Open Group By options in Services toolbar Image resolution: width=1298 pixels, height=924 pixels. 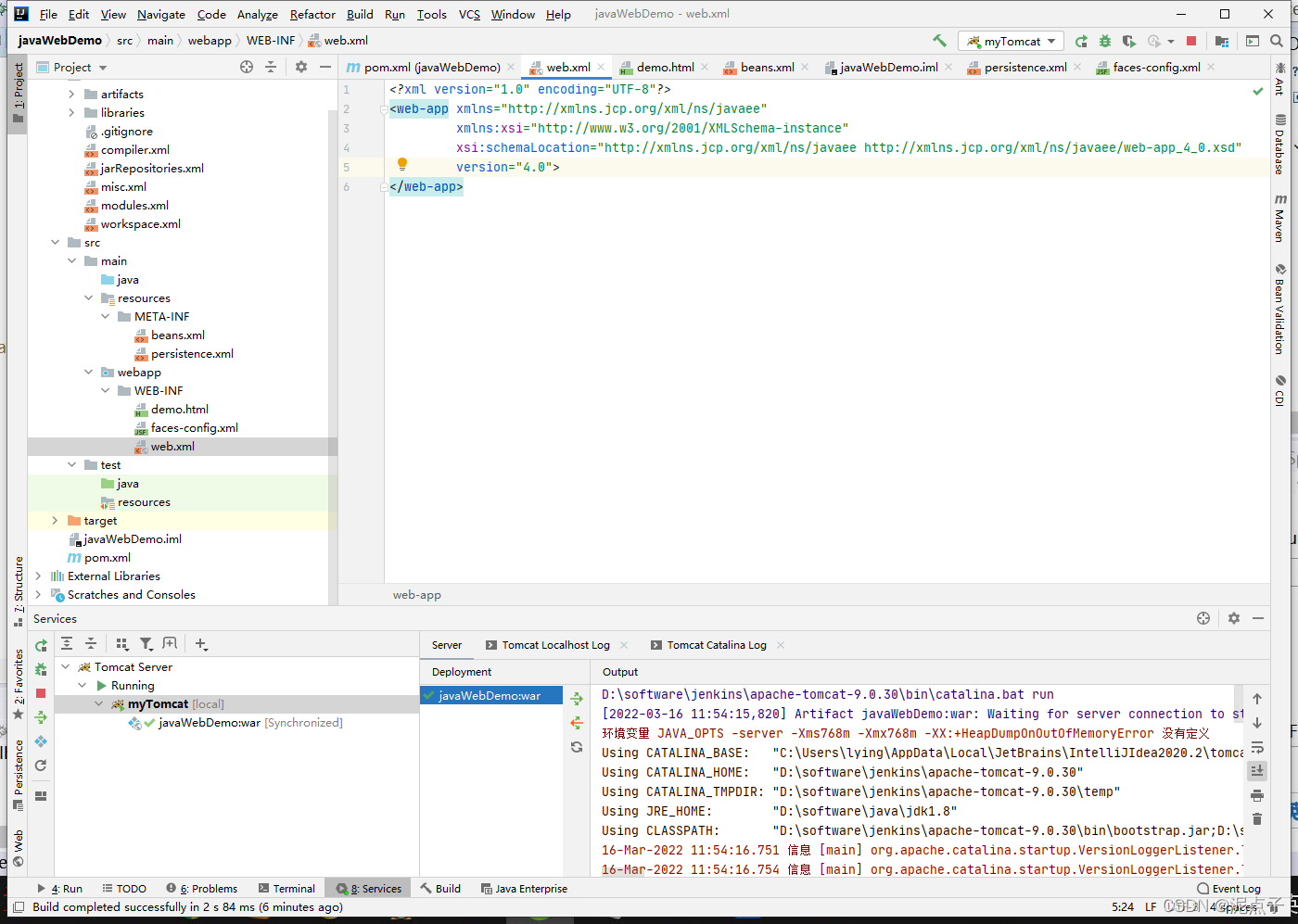122,643
